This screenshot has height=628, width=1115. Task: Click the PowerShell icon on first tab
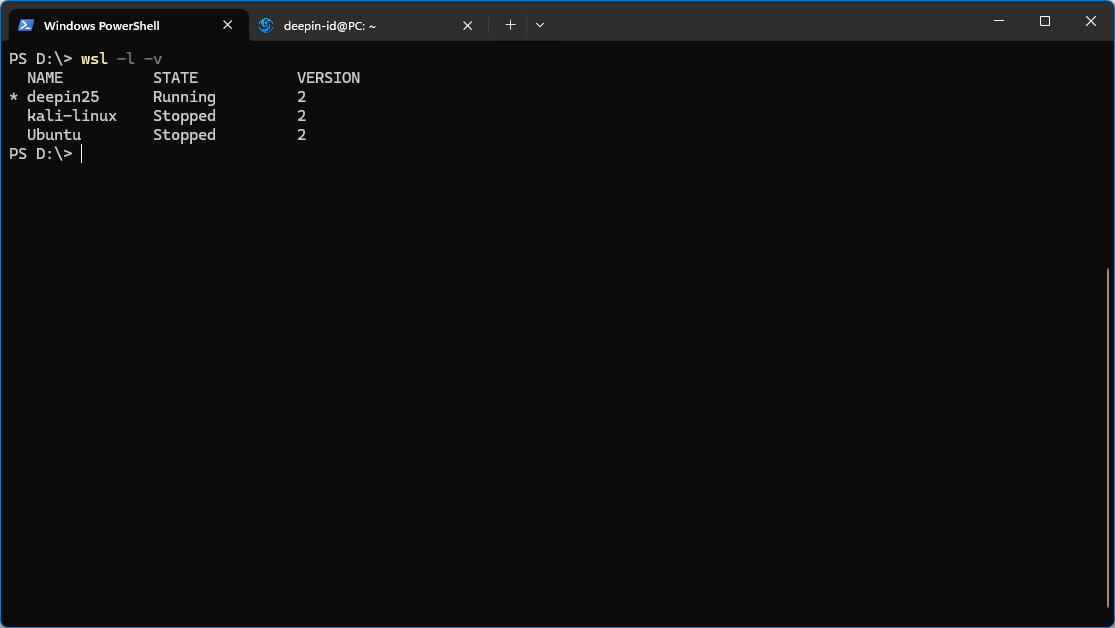(x=26, y=26)
